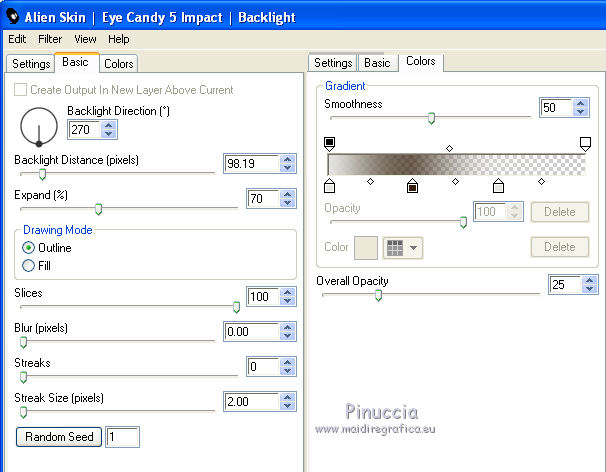Click the gradient stop Opacity slider handle
The height and width of the screenshot is (472, 606).
(463, 222)
